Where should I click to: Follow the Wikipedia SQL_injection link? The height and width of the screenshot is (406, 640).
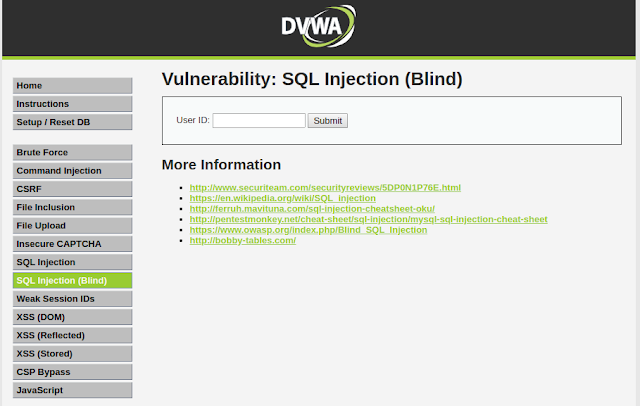coord(282,198)
